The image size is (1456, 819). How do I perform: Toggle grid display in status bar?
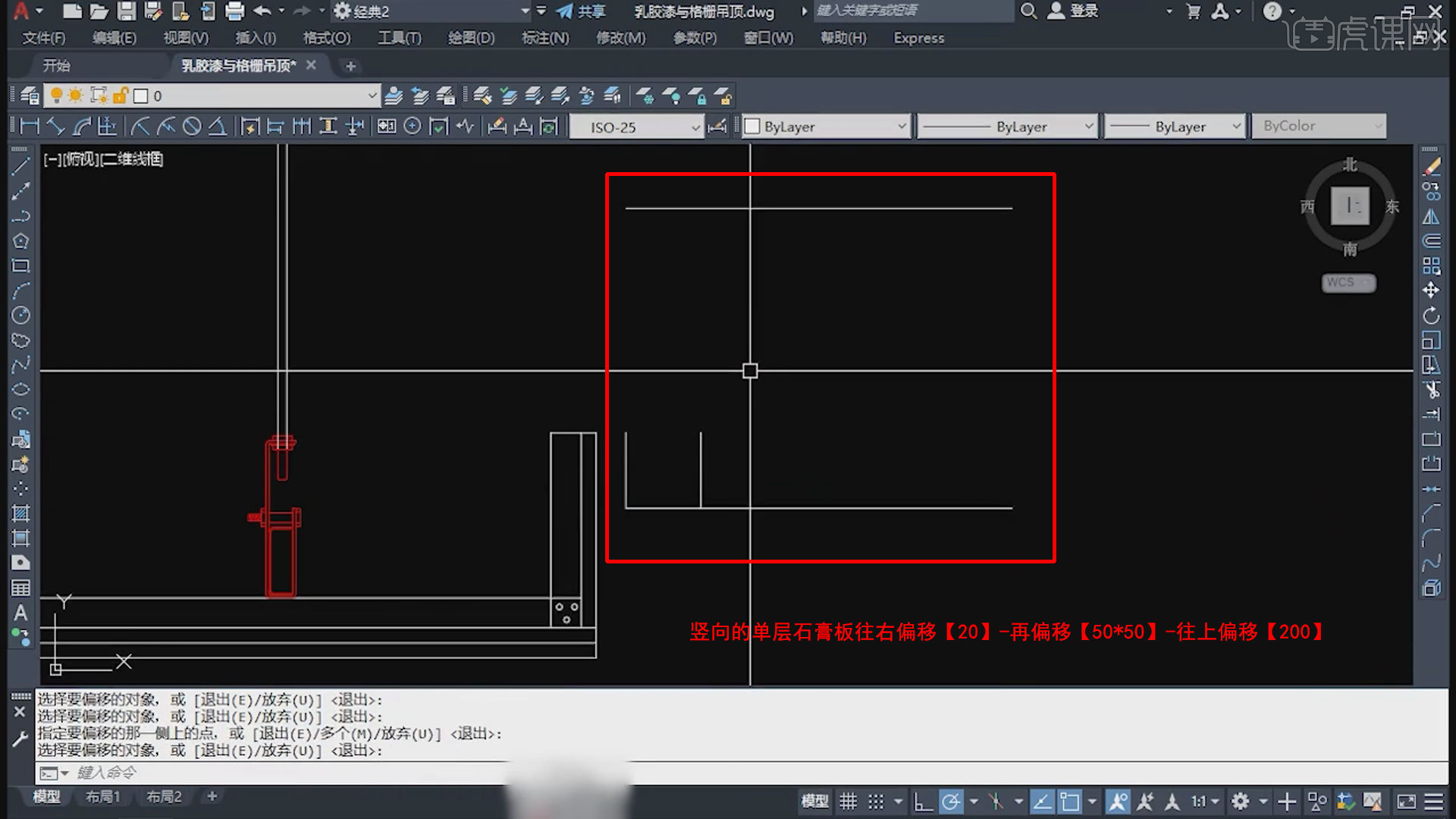point(848,802)
